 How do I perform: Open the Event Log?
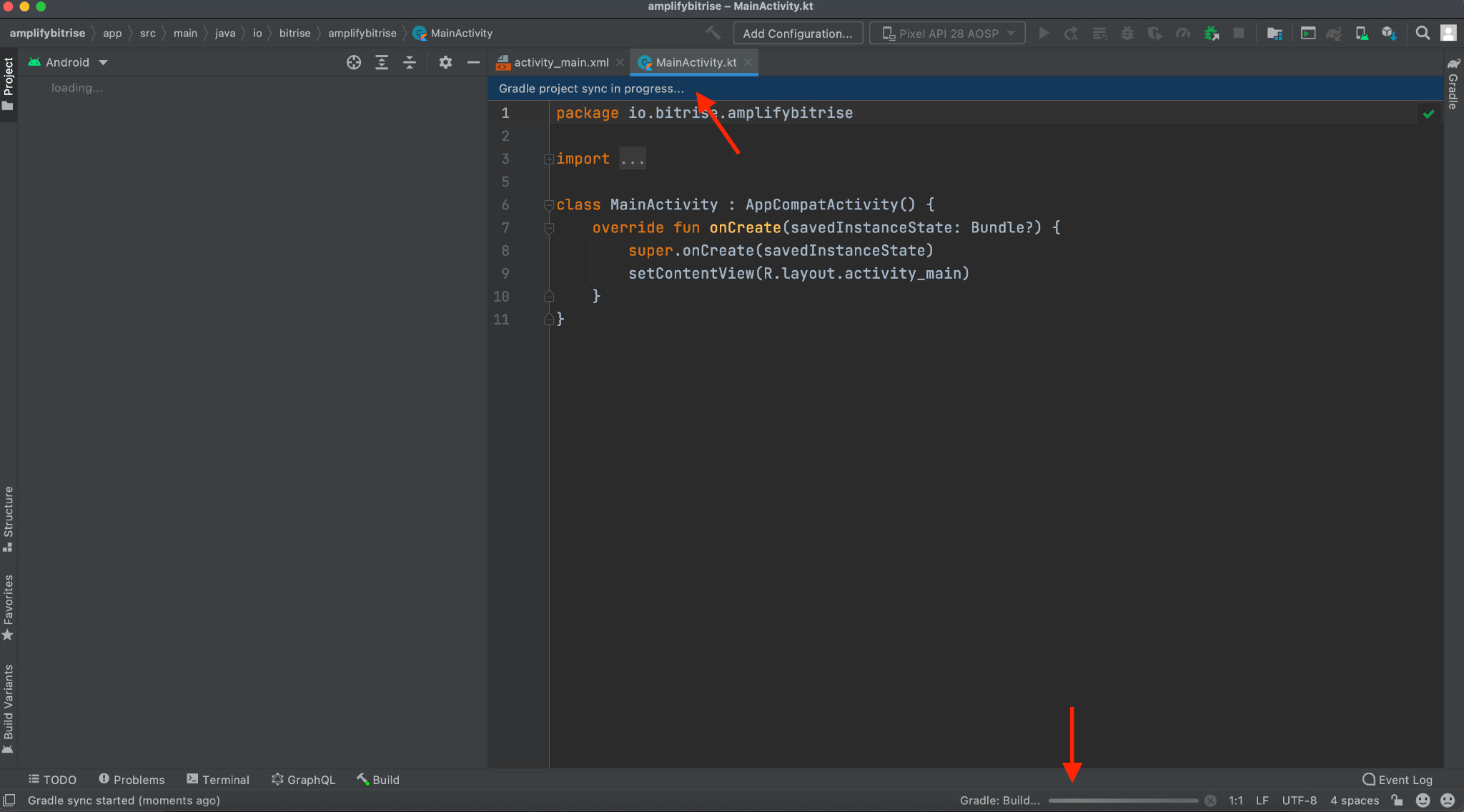[1398, 780]
